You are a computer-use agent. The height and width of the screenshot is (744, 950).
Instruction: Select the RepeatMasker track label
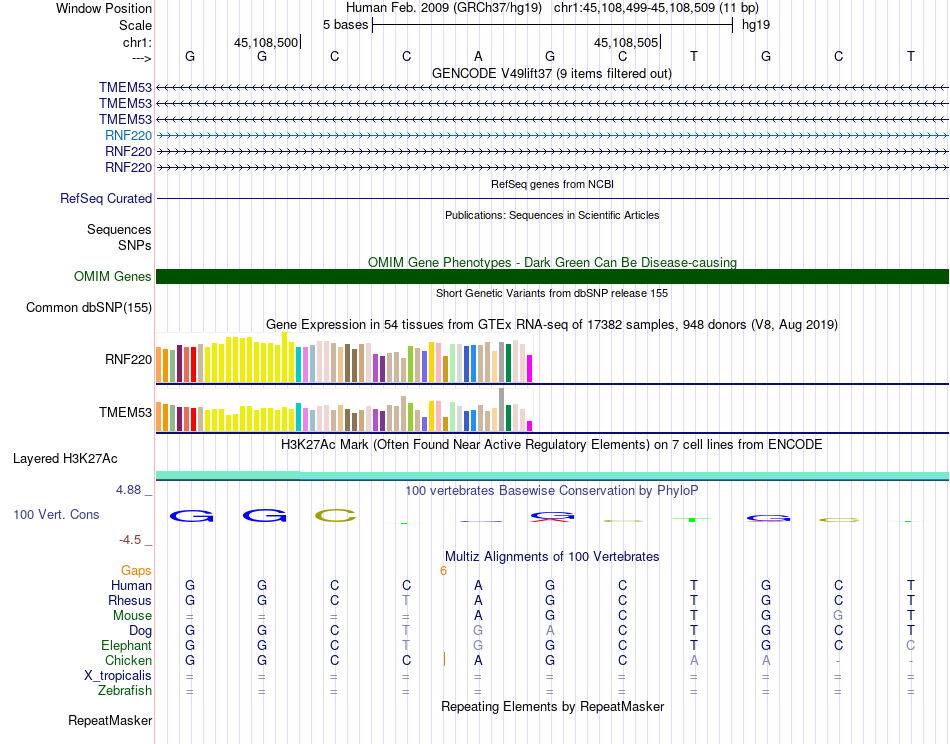110,720
